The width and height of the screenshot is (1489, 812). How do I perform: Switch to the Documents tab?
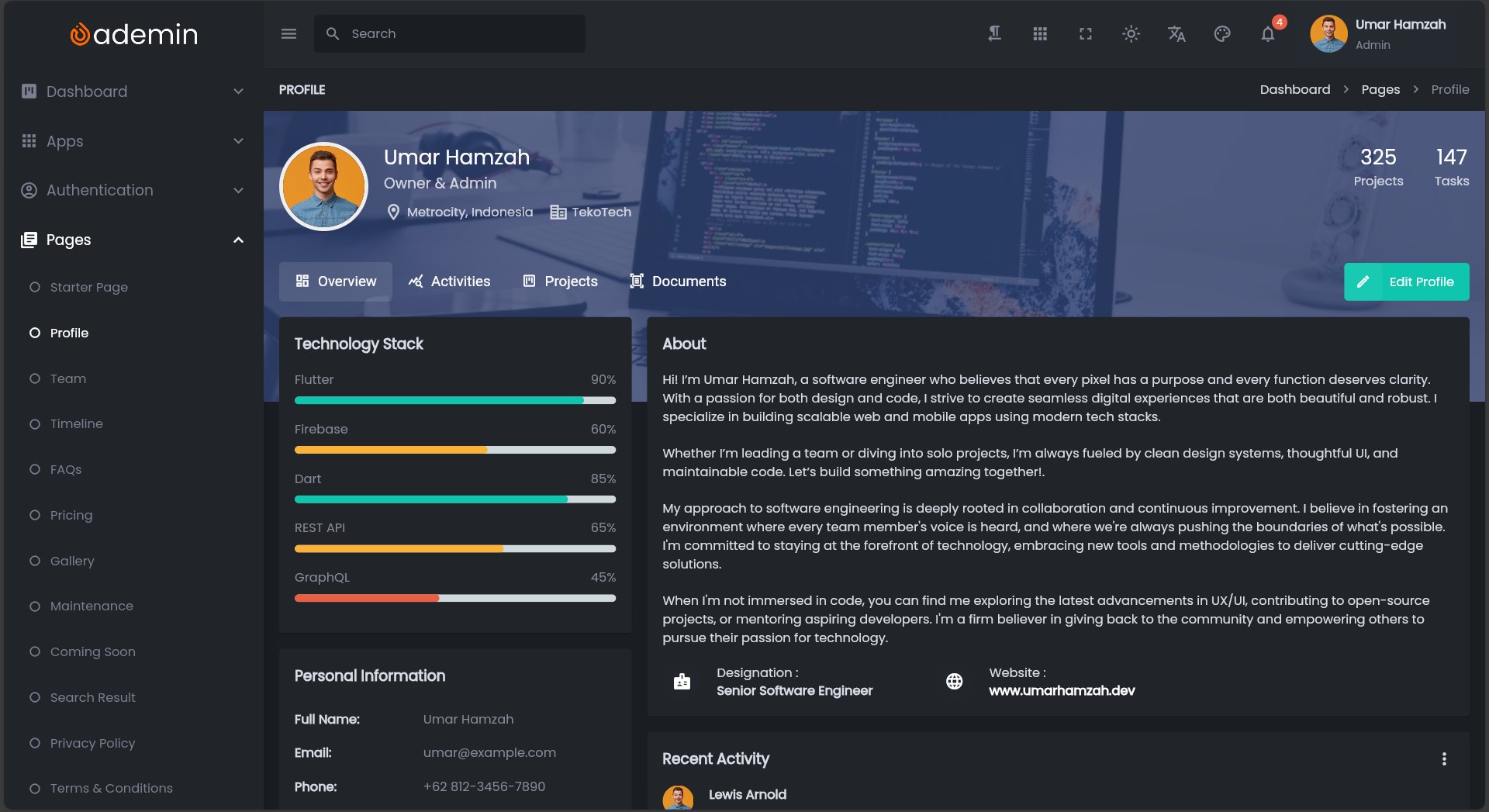(x=679, y=282)
